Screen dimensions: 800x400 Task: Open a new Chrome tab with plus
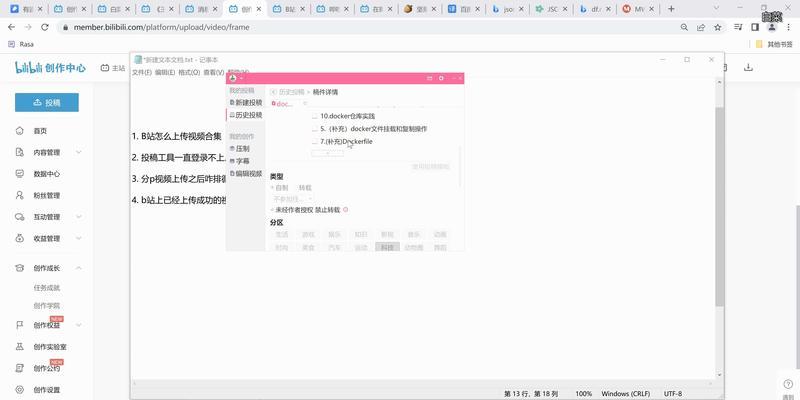671,9
